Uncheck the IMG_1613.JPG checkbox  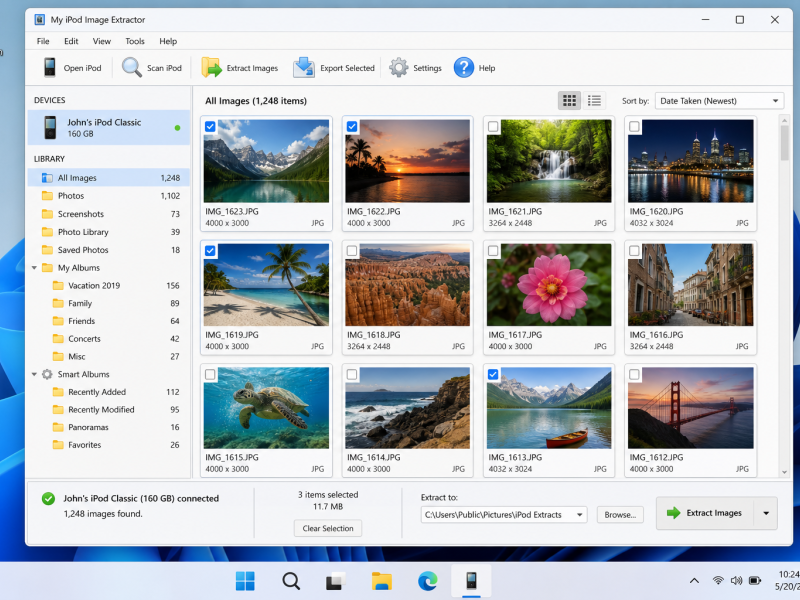coord(493,374)
